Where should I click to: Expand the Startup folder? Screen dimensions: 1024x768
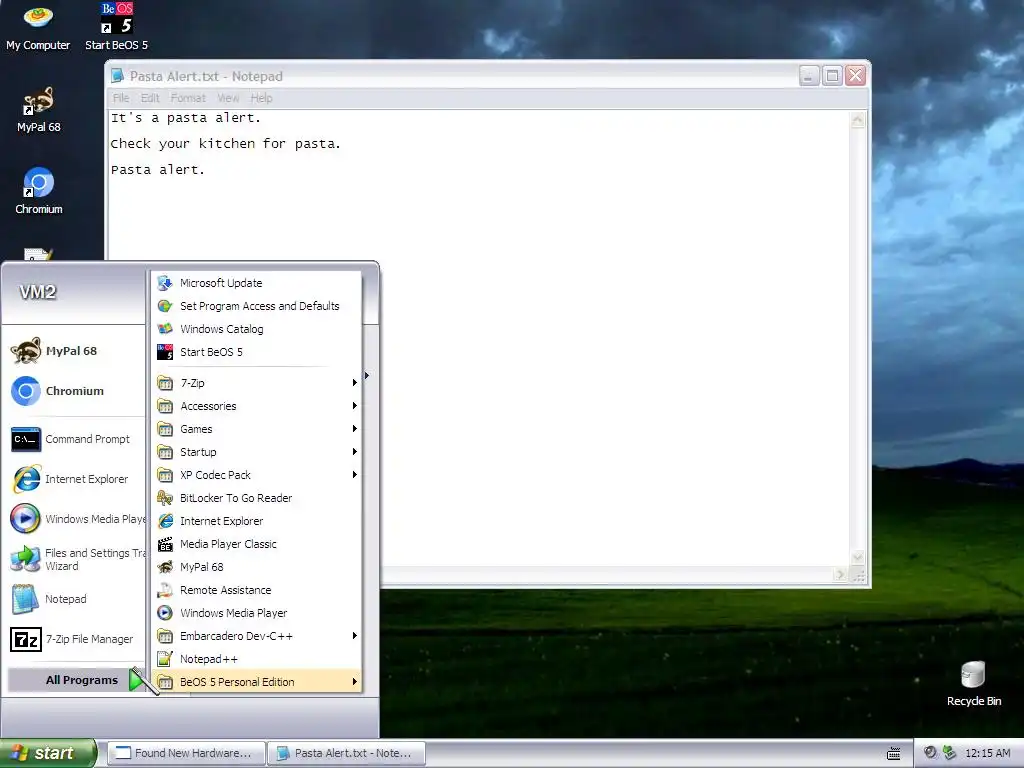click(x=257, y=452)
